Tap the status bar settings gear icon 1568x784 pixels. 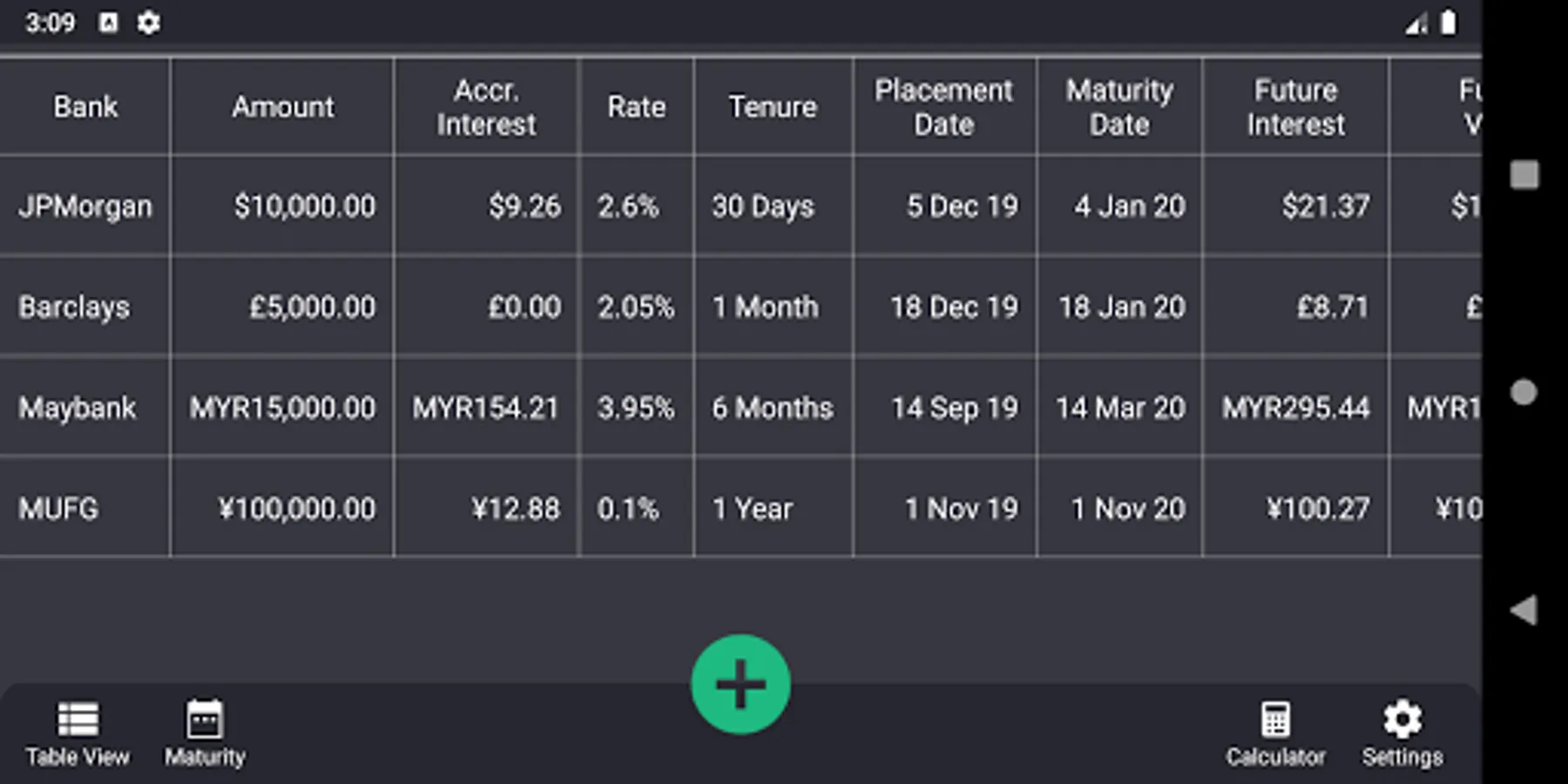coord(149,23)
